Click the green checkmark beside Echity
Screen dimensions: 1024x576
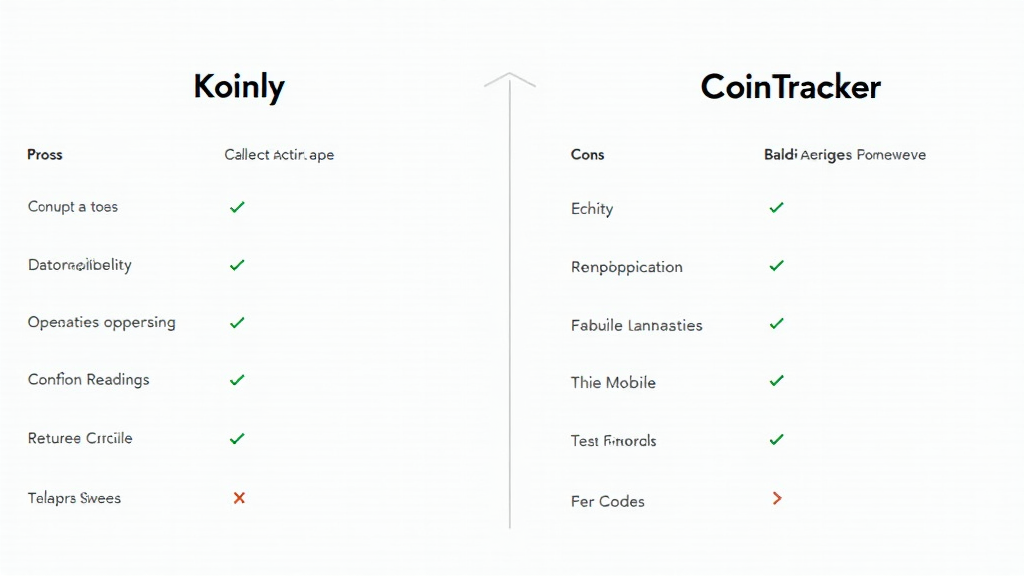pos(776,208)
